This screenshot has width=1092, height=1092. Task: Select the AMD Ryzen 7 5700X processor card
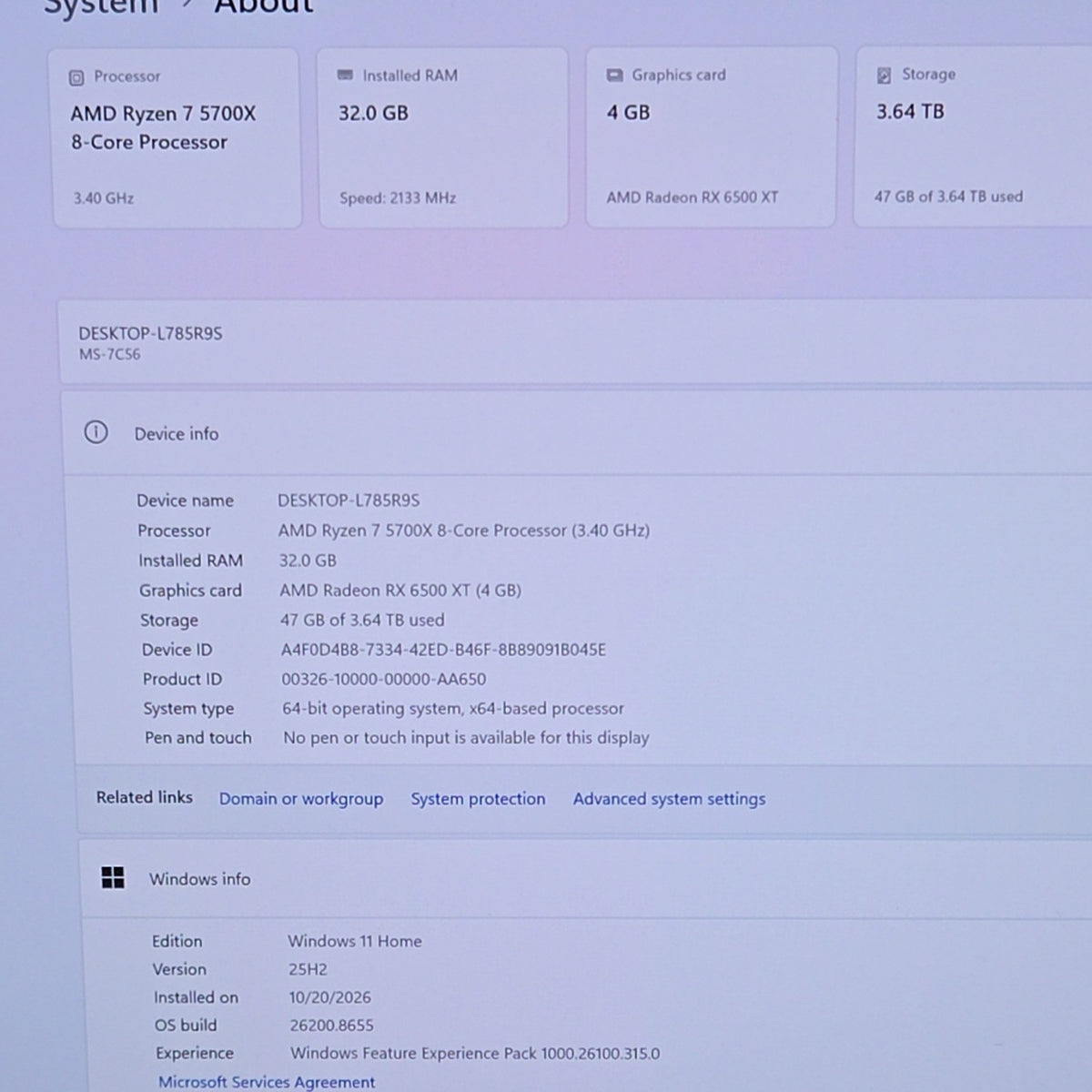coord(177,137)
